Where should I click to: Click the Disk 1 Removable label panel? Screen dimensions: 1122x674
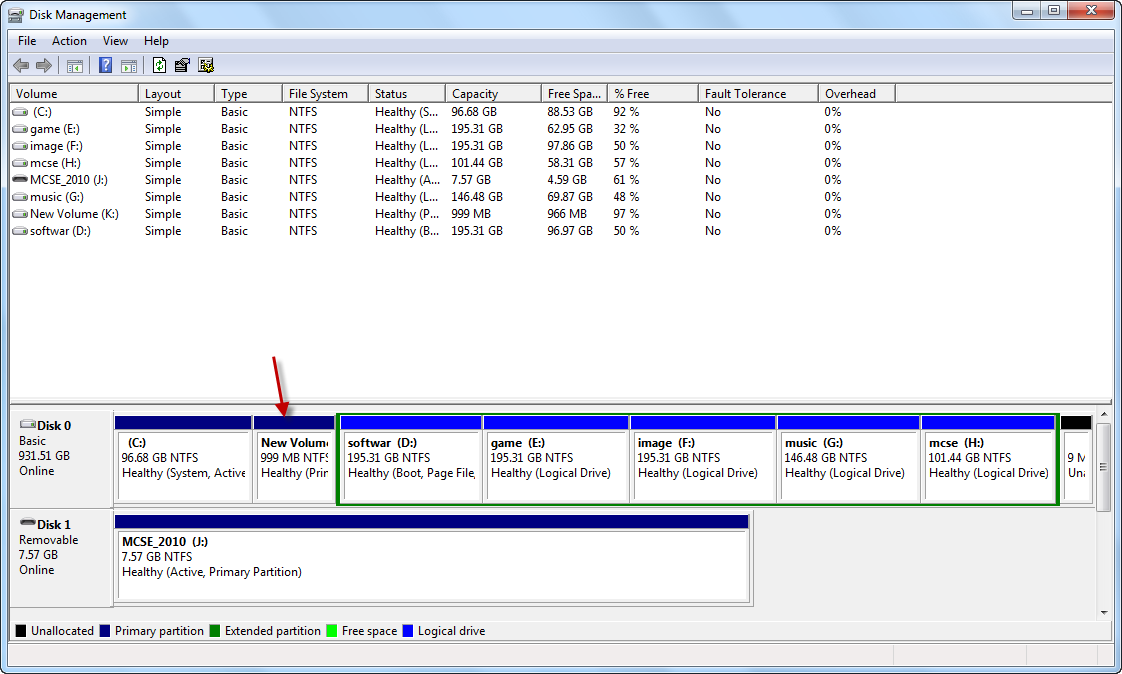tap(60, 555)
